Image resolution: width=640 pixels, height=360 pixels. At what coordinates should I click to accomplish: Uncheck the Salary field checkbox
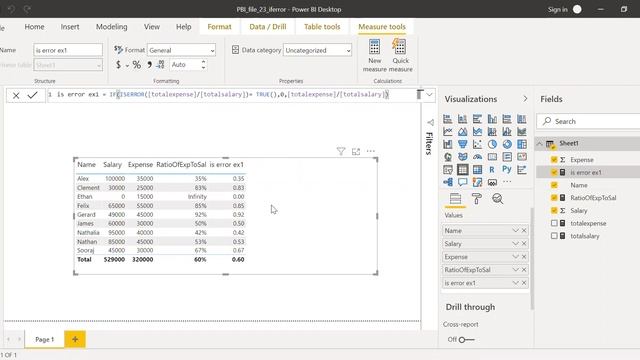point(554,210)
